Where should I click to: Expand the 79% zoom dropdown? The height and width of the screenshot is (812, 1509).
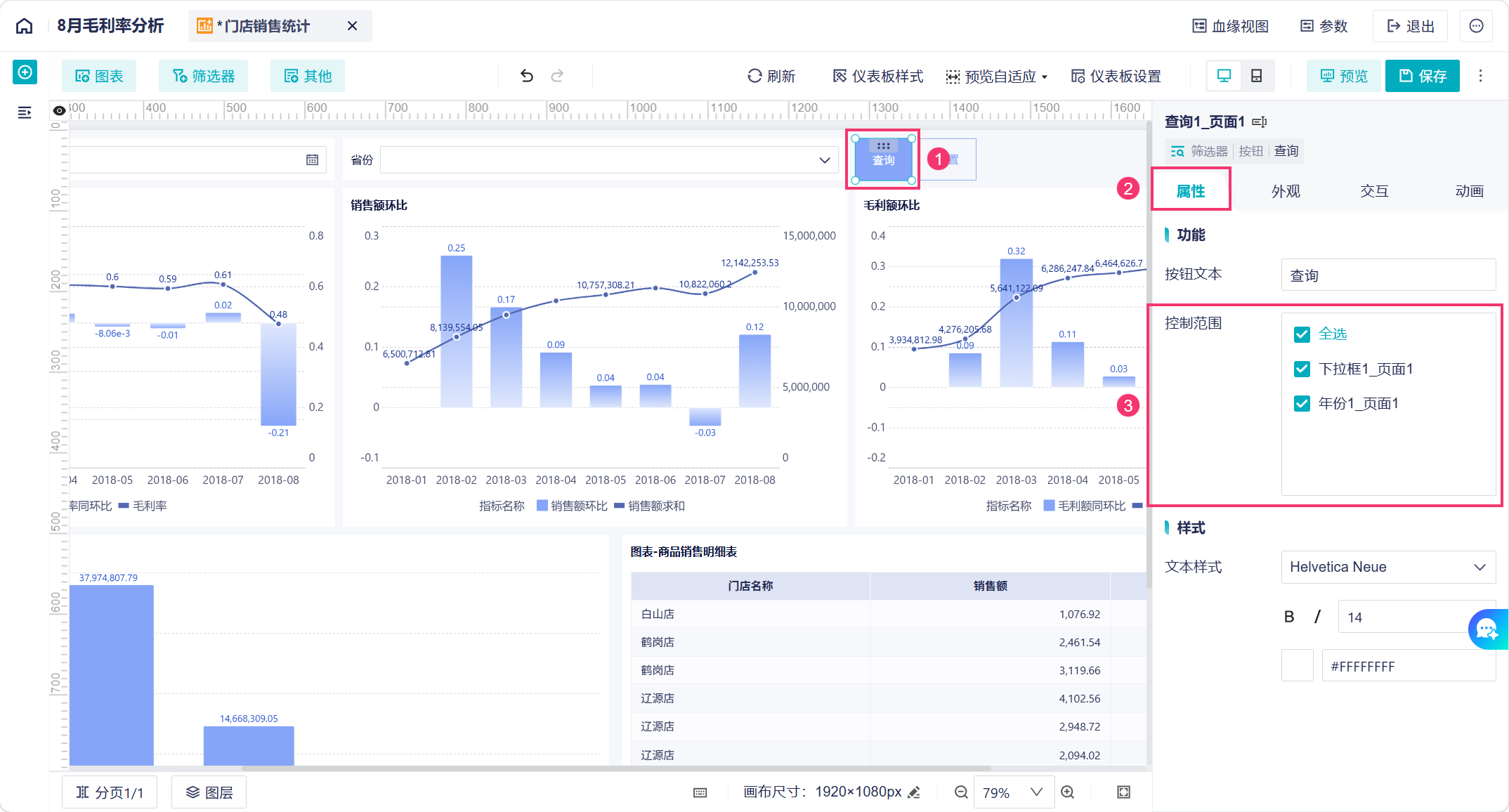coord(1014,792)
